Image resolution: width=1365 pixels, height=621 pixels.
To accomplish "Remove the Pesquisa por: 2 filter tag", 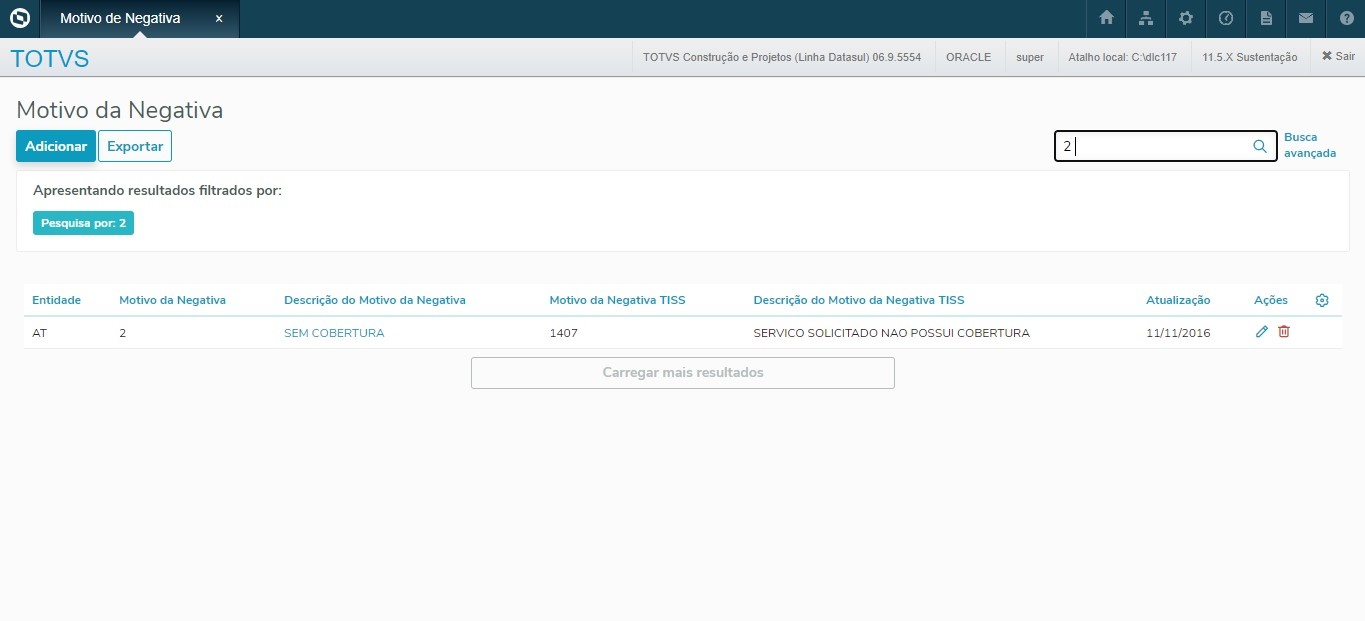I will pyautogui.click(x=83, y=223).
